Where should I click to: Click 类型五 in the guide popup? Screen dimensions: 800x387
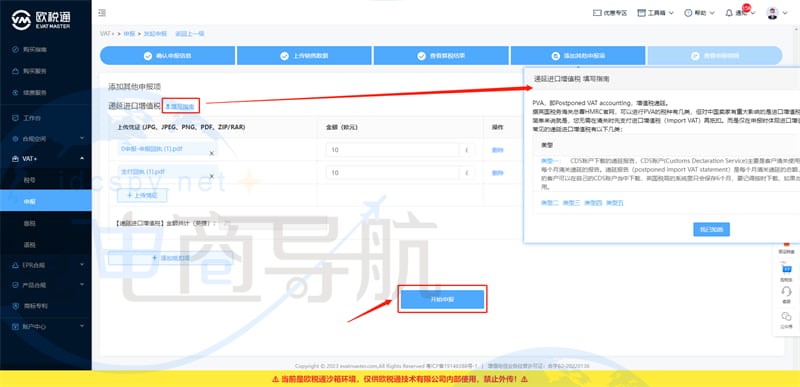(x=615, y=203)
